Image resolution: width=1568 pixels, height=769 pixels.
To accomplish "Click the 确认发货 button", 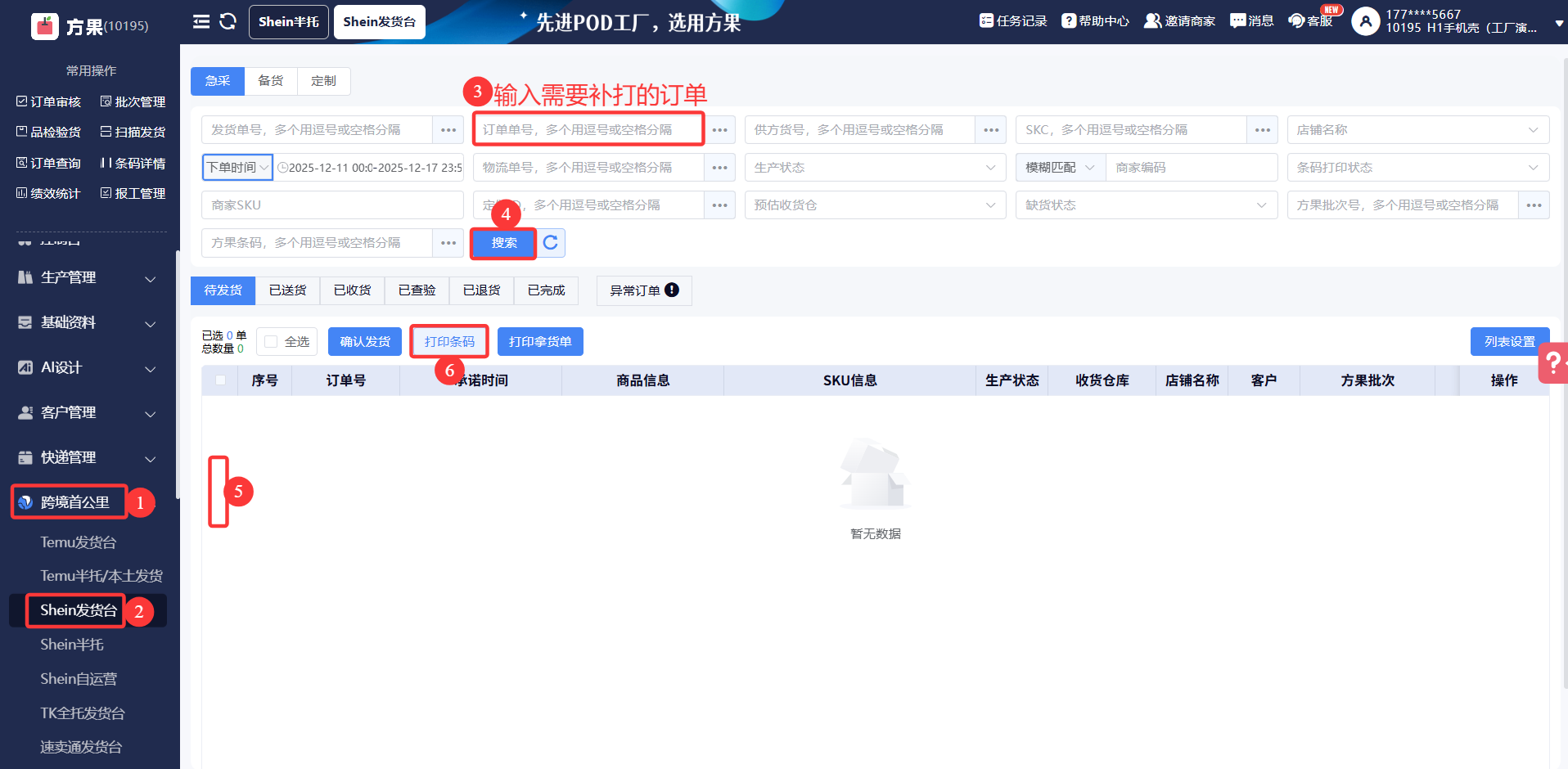I will pyautogui.click(x=365, y=342).
